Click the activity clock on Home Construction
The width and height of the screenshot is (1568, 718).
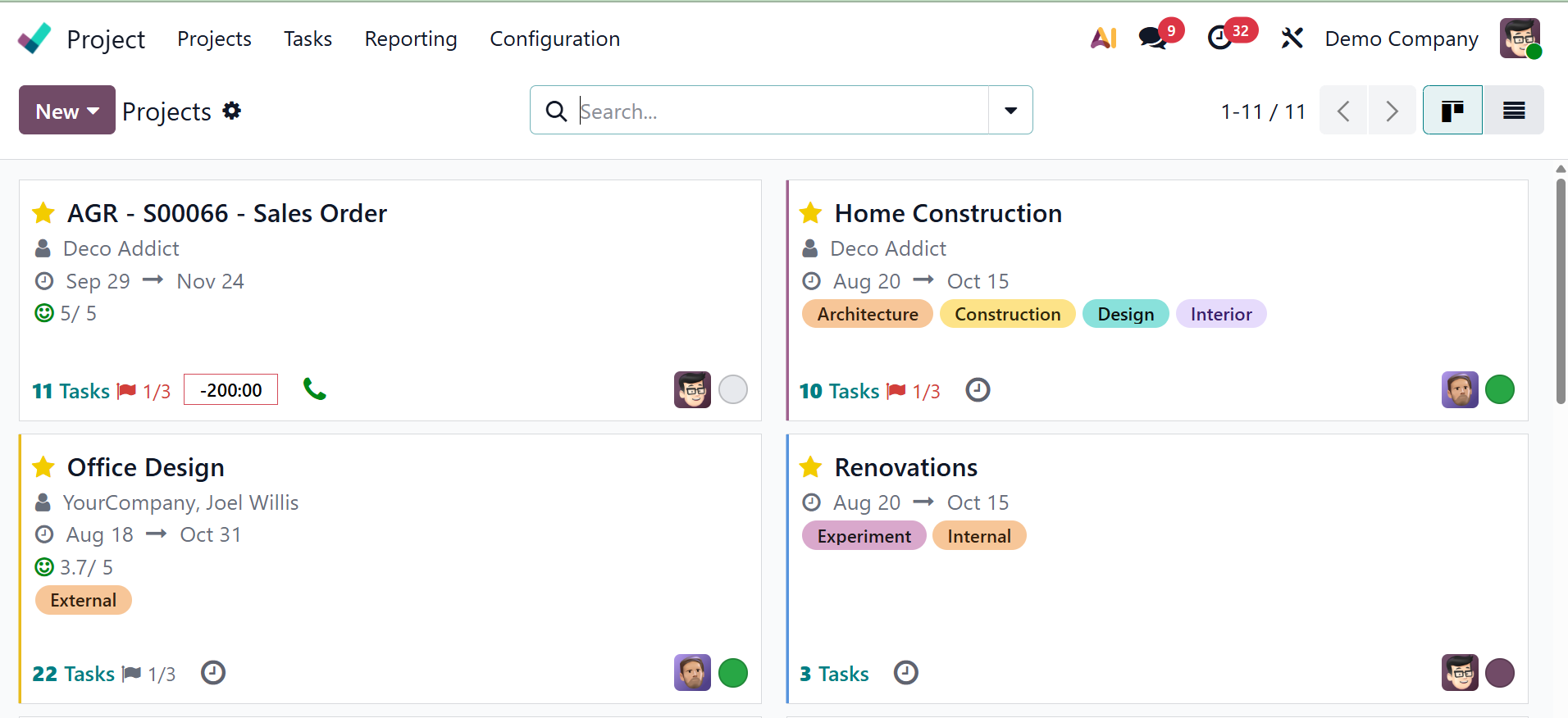[978, 390]
